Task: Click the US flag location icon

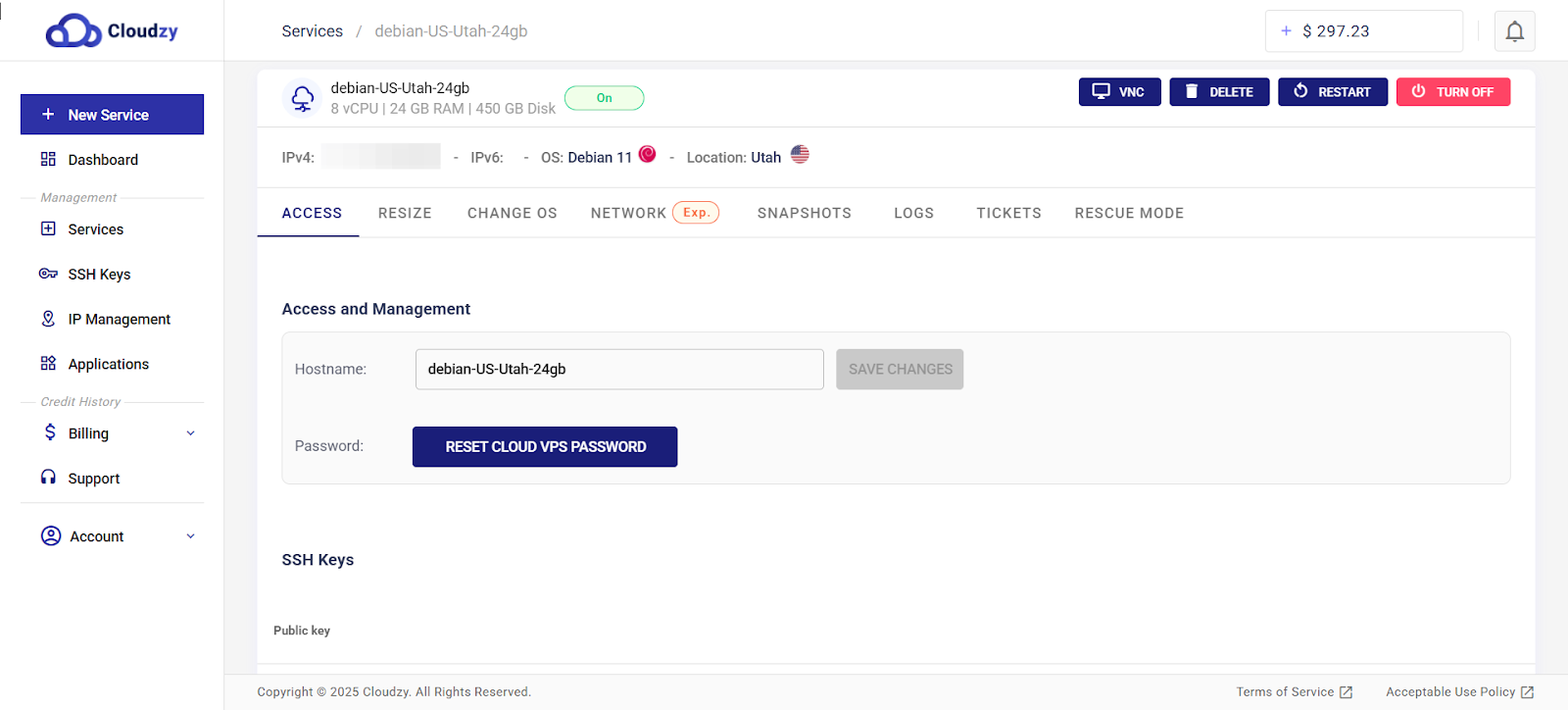Action: coord(800,155)
